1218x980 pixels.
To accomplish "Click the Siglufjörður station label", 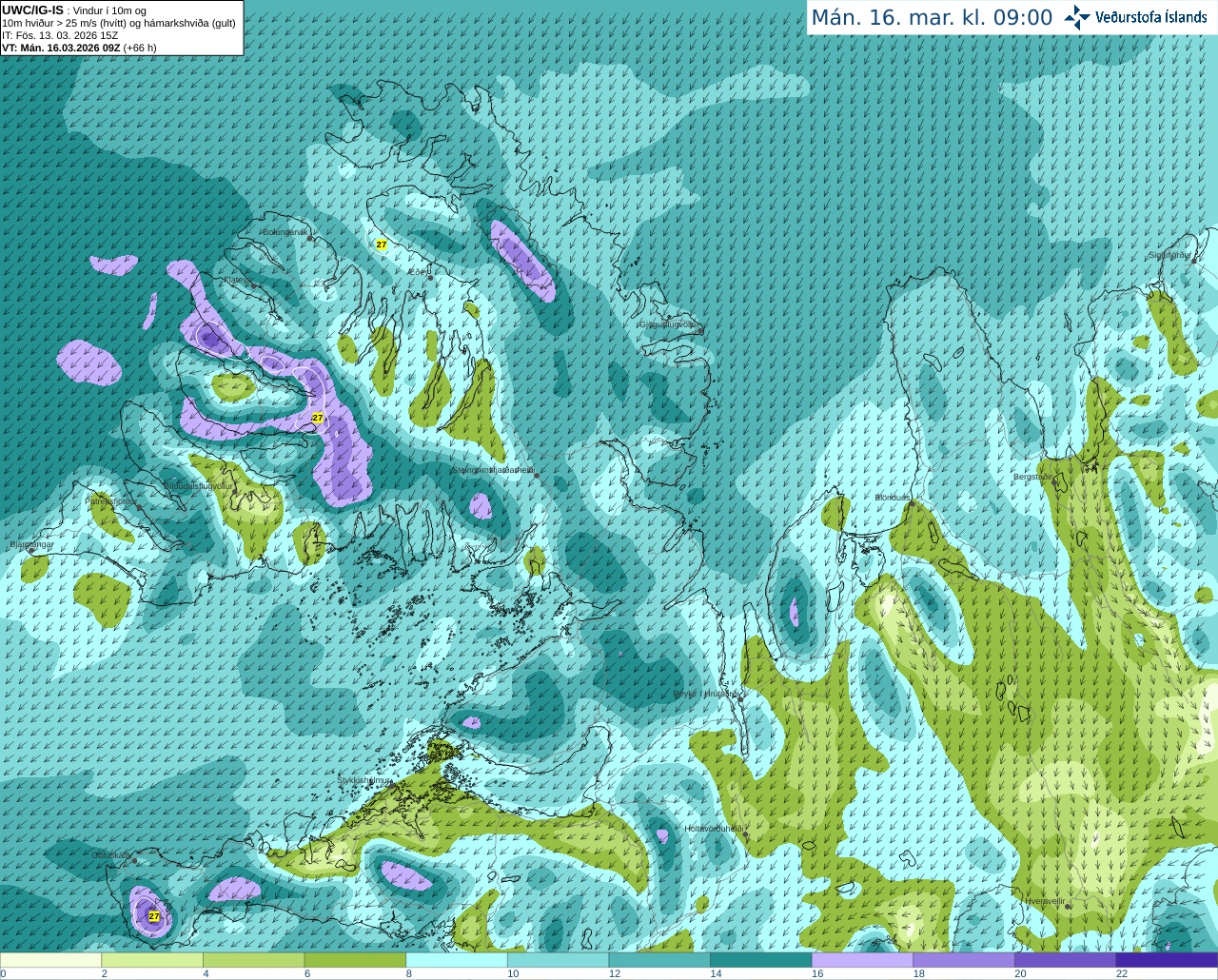I will [x=1169, y=255].
